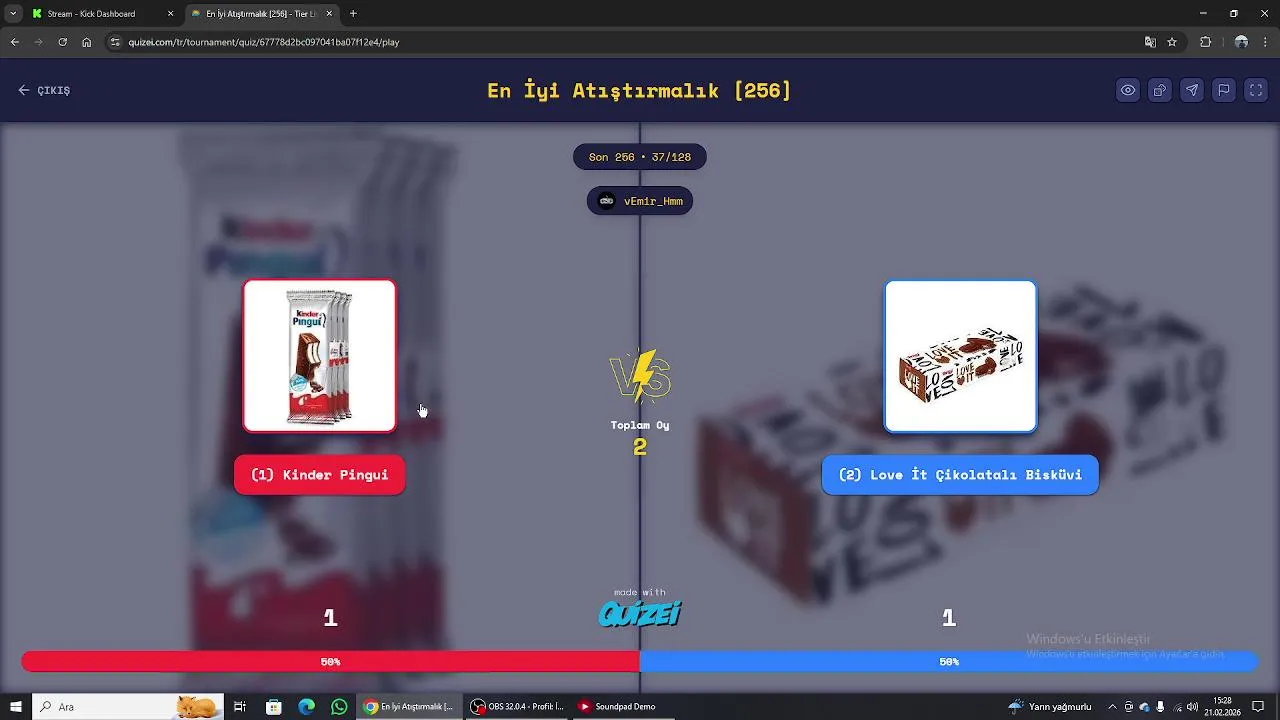Close the Stream - Kick Dashboard tab
1280x720 pixels.
[x=170, y=14]
